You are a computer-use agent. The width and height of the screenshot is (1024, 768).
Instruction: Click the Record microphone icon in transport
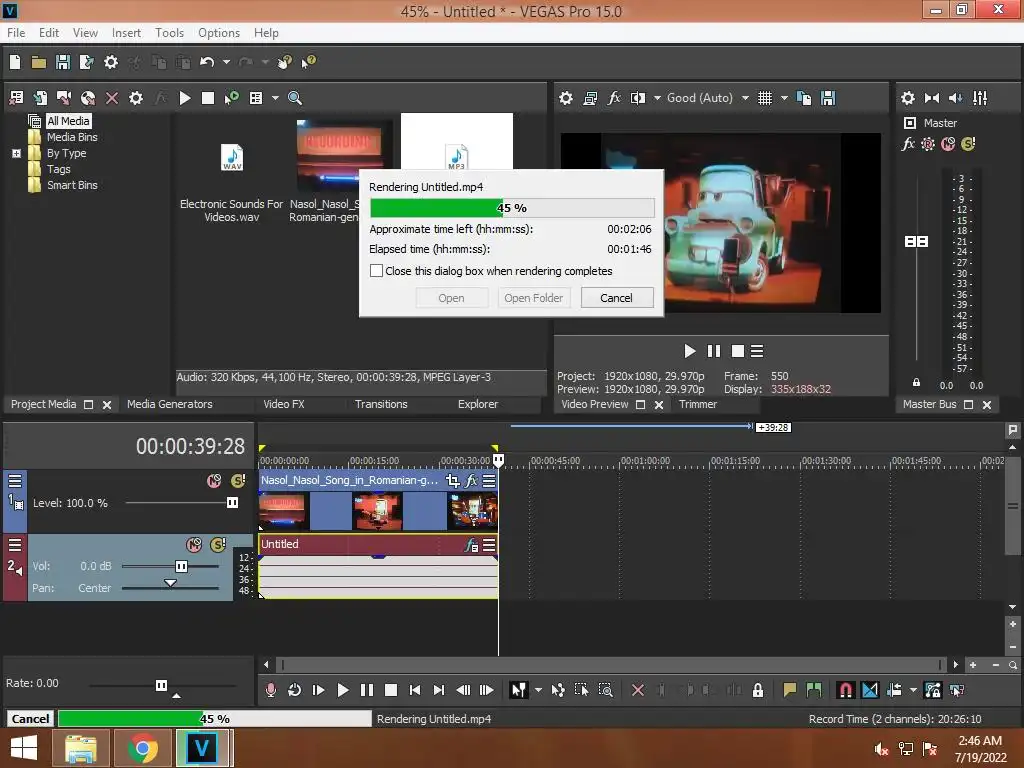[270, 690]
